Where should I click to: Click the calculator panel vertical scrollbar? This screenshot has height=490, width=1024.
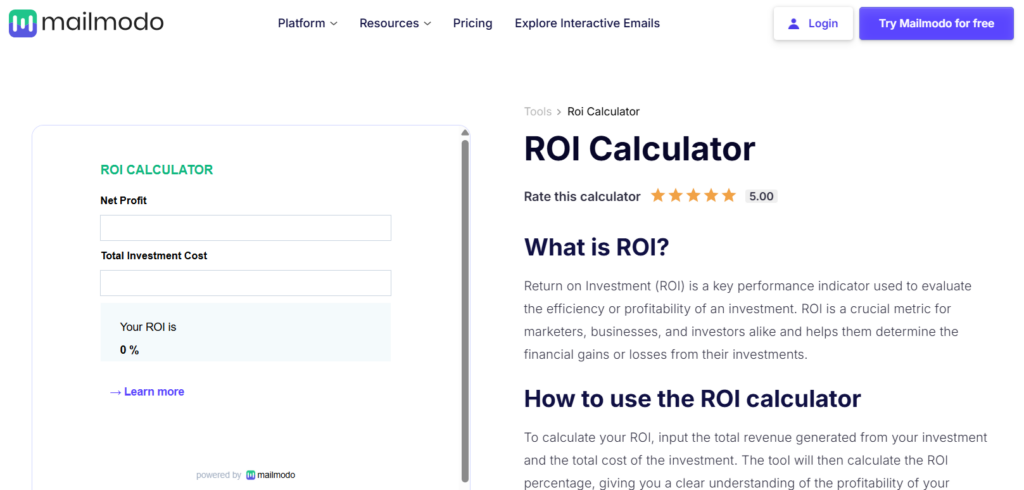pyautogui.click(x=465, y=310)
